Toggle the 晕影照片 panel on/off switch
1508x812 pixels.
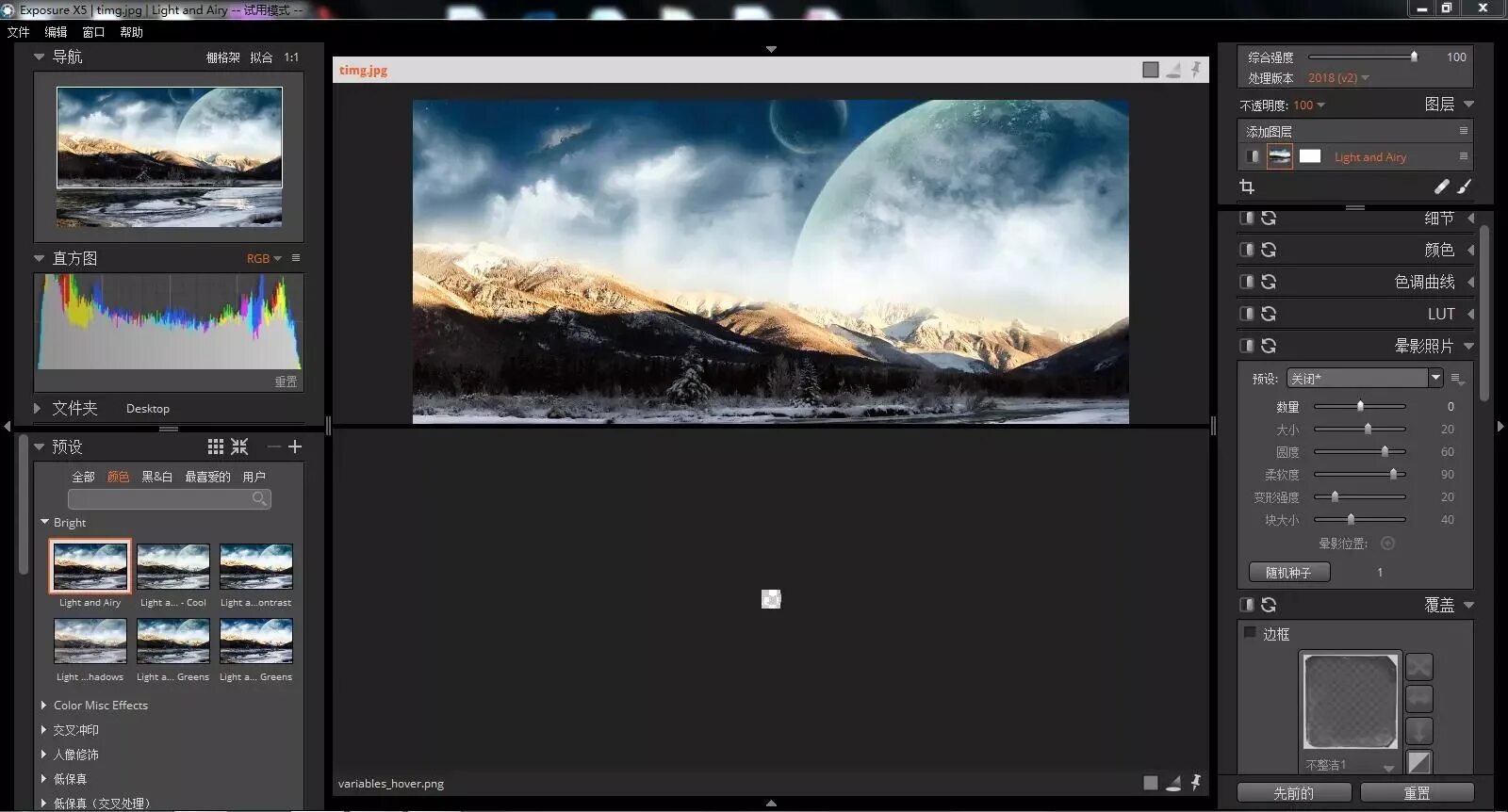1246,346
